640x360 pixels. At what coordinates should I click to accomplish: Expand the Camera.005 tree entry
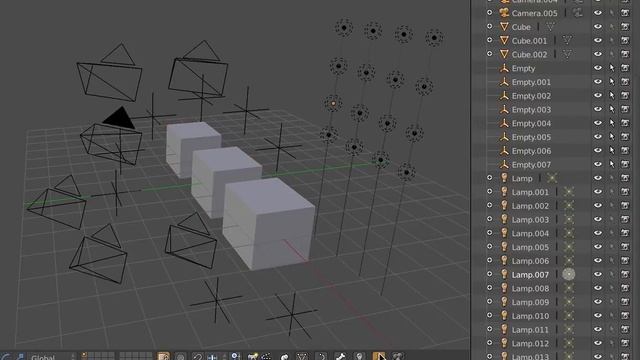click(x=489, y=13)
